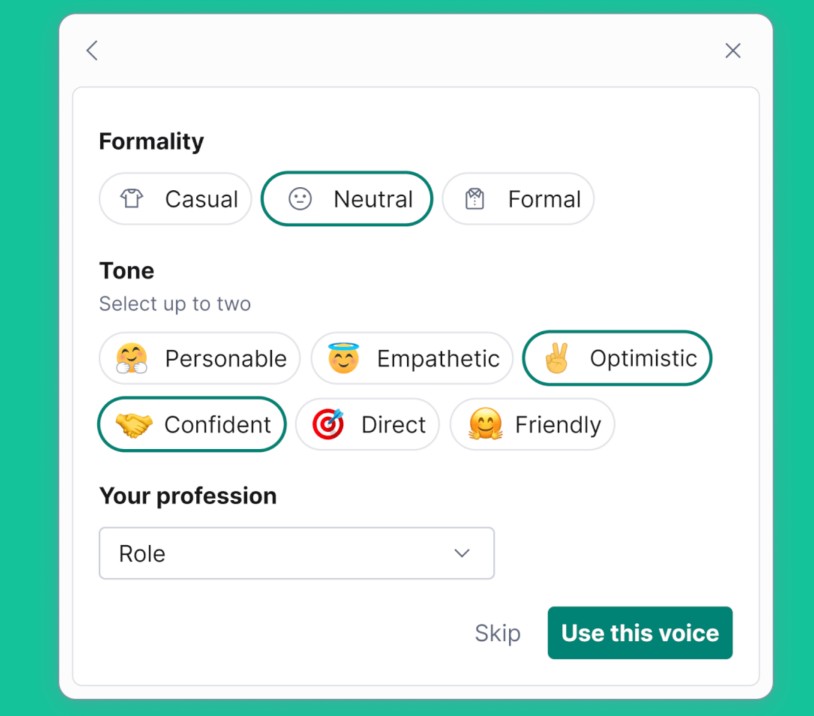Screen dimensions: 814x716
Task: Toggle the Friendly tone chip
Action: 532,425
